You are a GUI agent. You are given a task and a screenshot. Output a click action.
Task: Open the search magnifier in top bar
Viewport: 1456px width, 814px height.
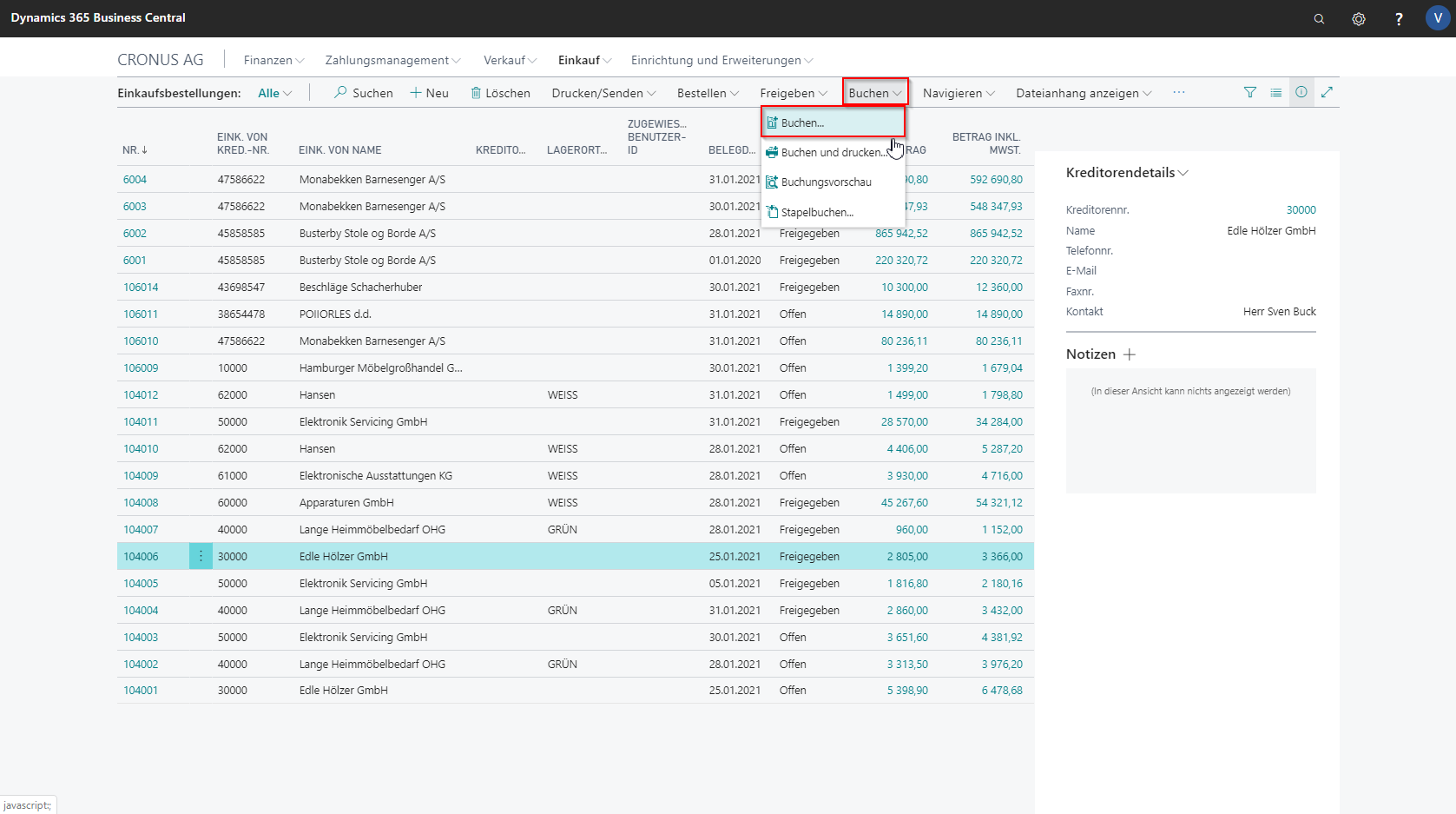tap(1319, 18)
